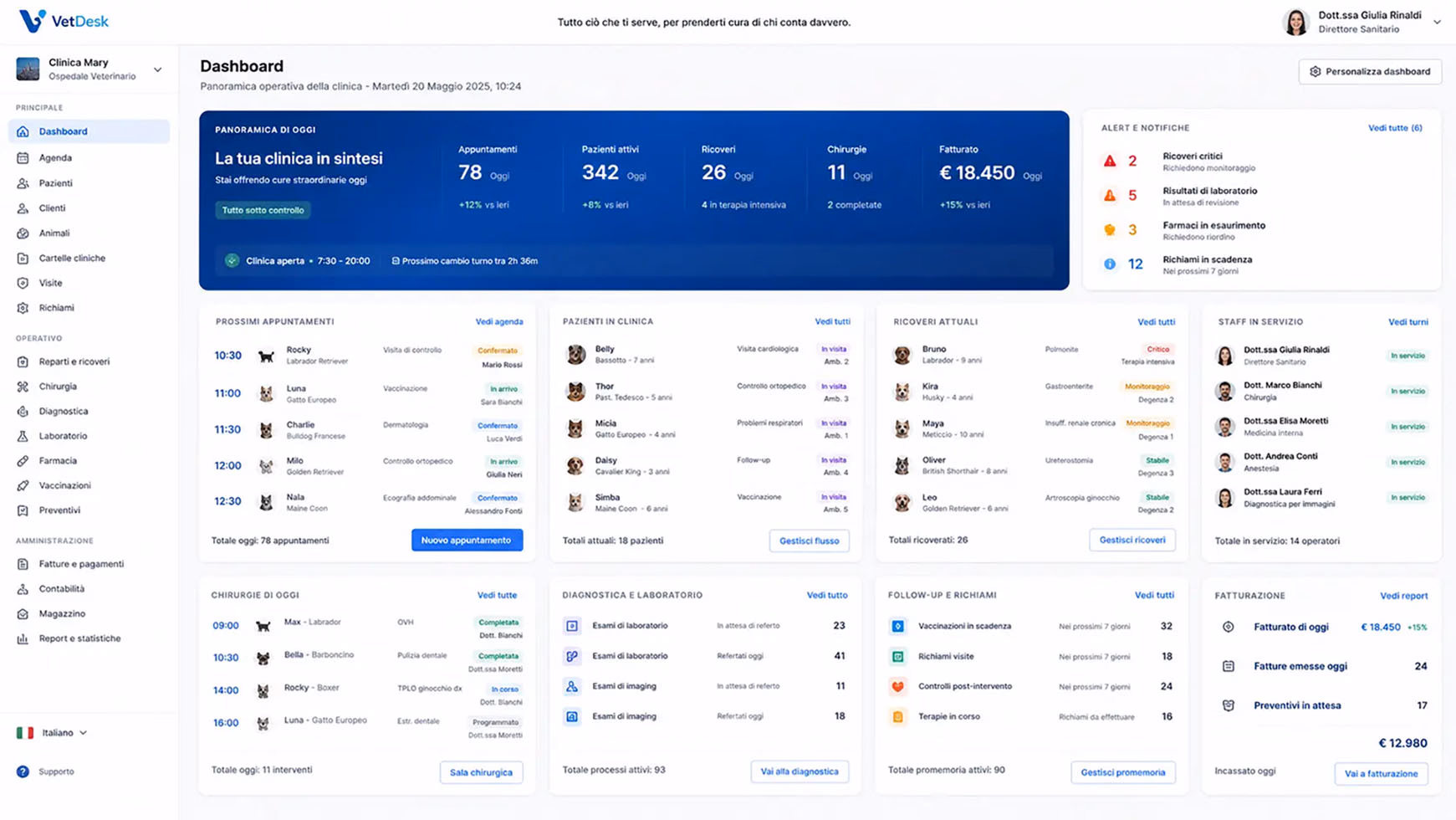Click the Pazienti sidebar icon

tap(23, 183)
